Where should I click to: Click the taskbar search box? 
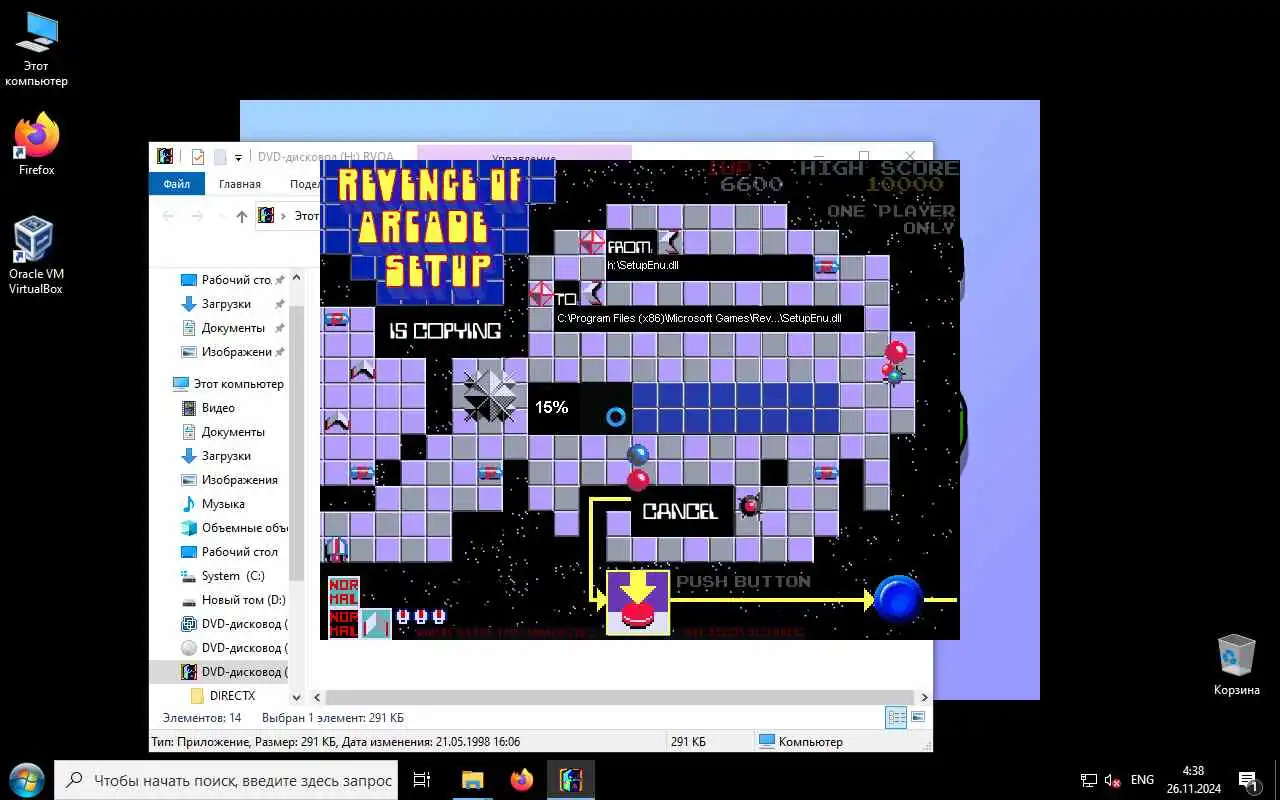(x=225, y=780)
